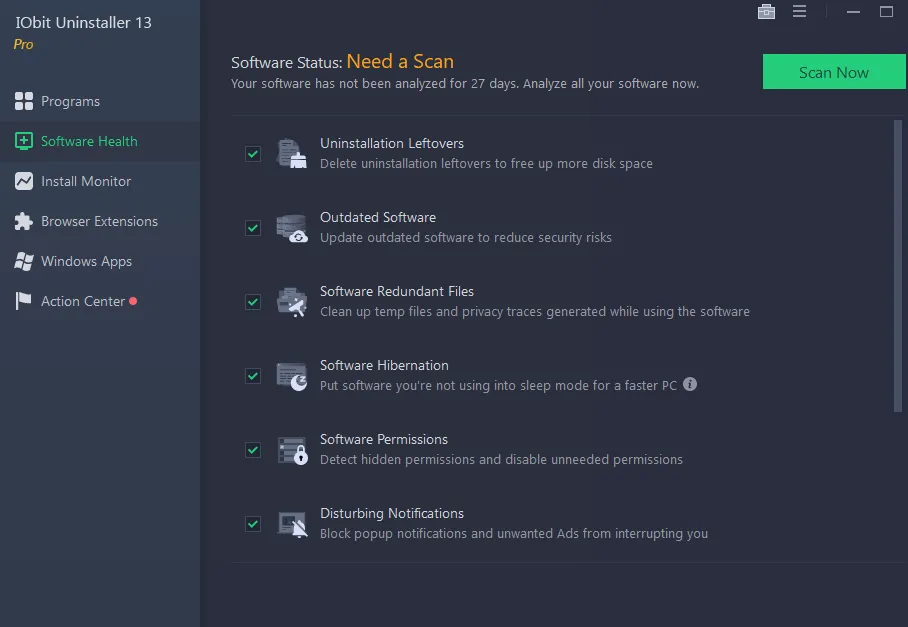Switch to the Install Monitor section

point(86,181)
